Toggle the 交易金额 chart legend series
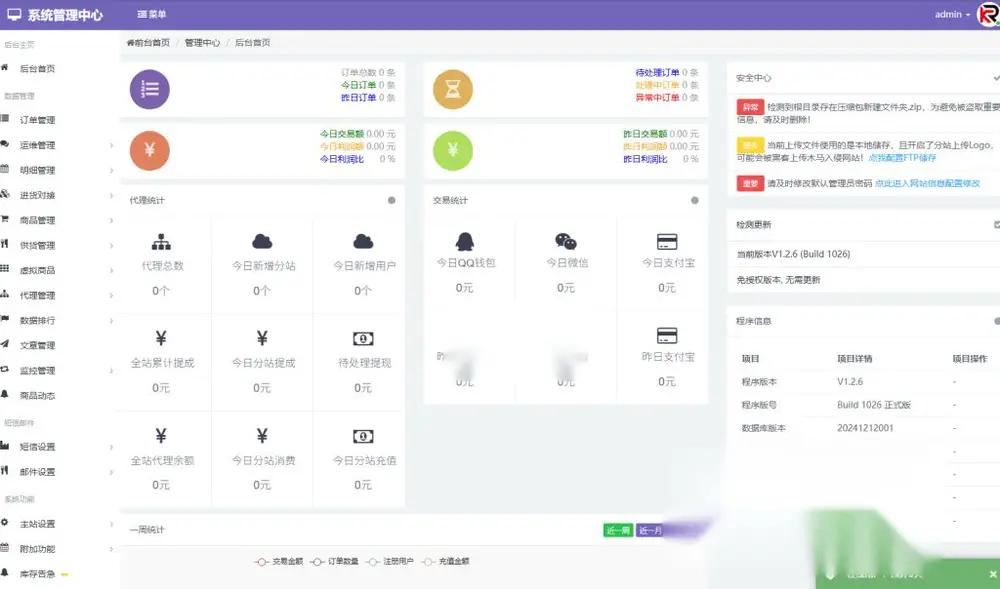The image size is (1000, 589). click(279, 562)
